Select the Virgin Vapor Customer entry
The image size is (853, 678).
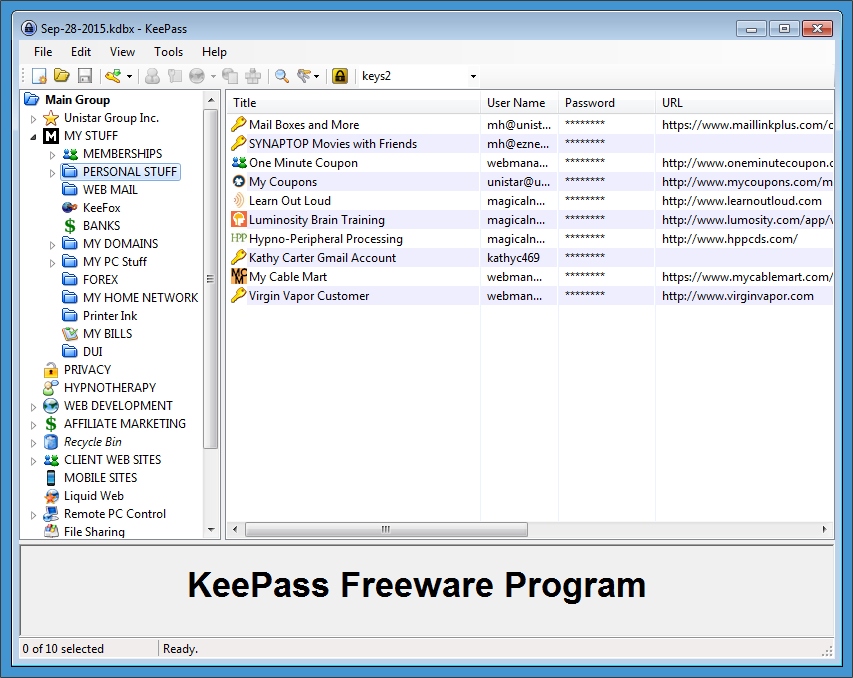point(309,296)
